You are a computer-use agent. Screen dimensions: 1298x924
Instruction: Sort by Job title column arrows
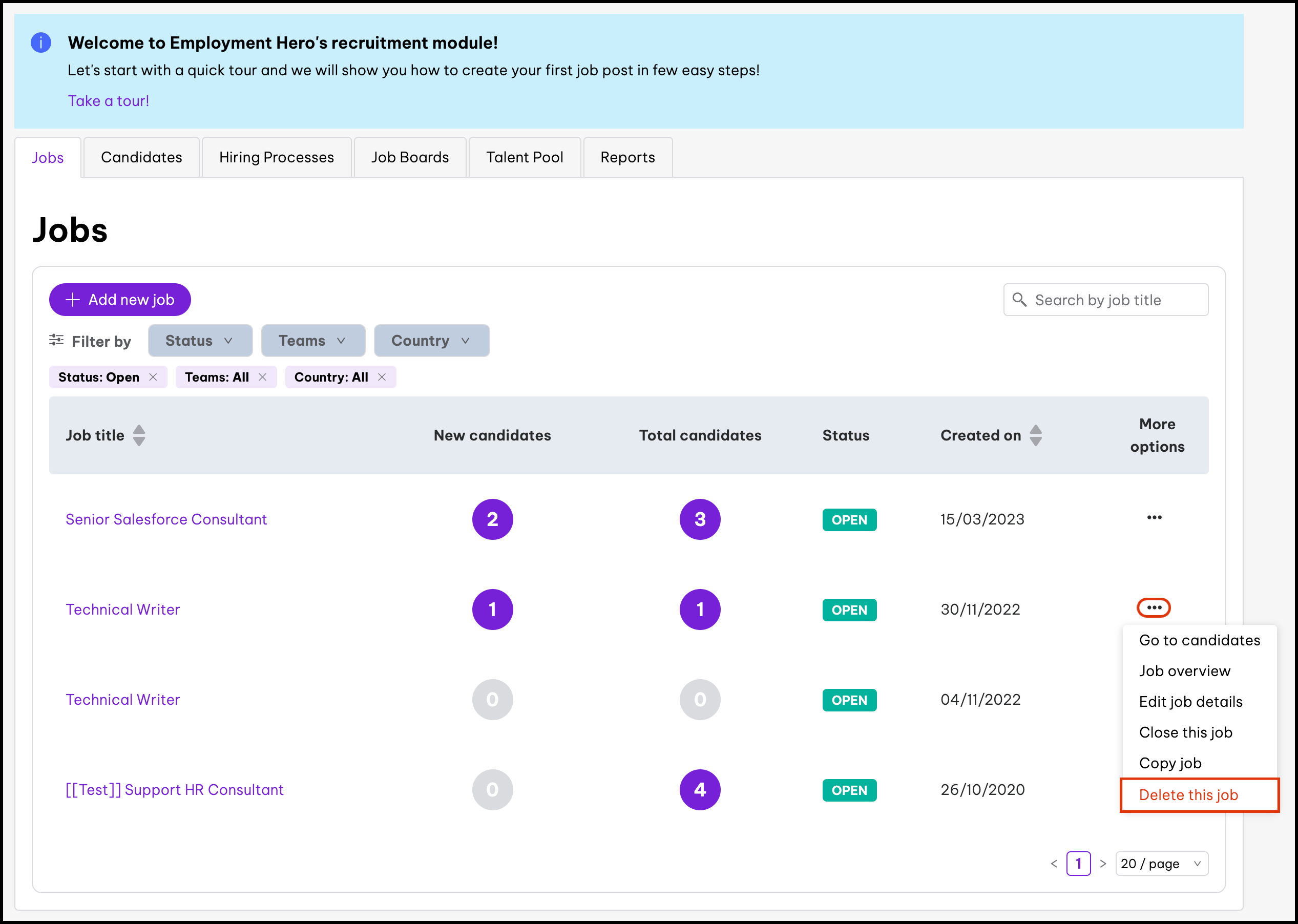(139, 435)
